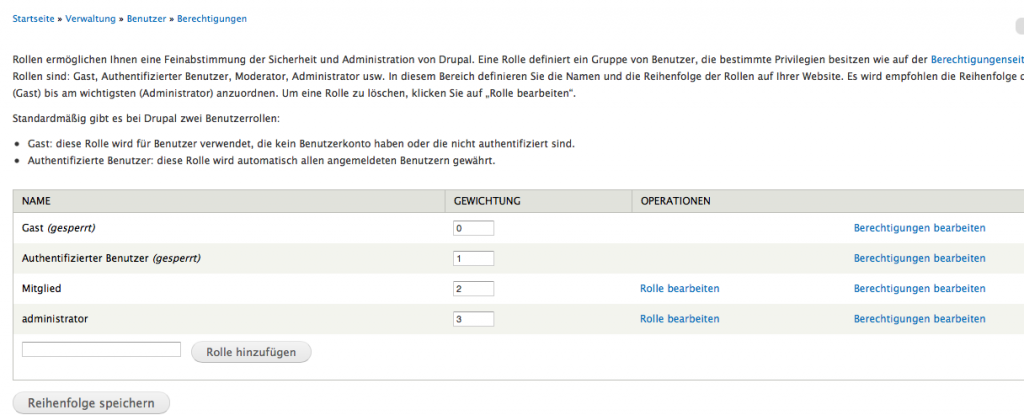
Task: Edit the administrator role
Action: [x=679, y=320]
